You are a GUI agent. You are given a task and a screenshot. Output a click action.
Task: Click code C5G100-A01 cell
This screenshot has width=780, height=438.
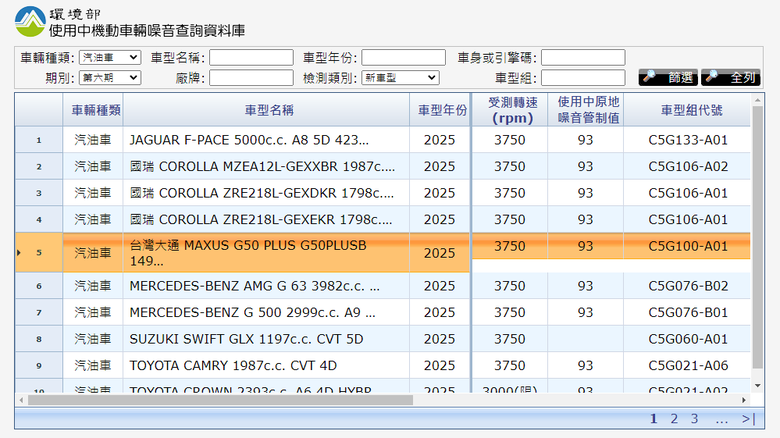click(x=687, y=246)
